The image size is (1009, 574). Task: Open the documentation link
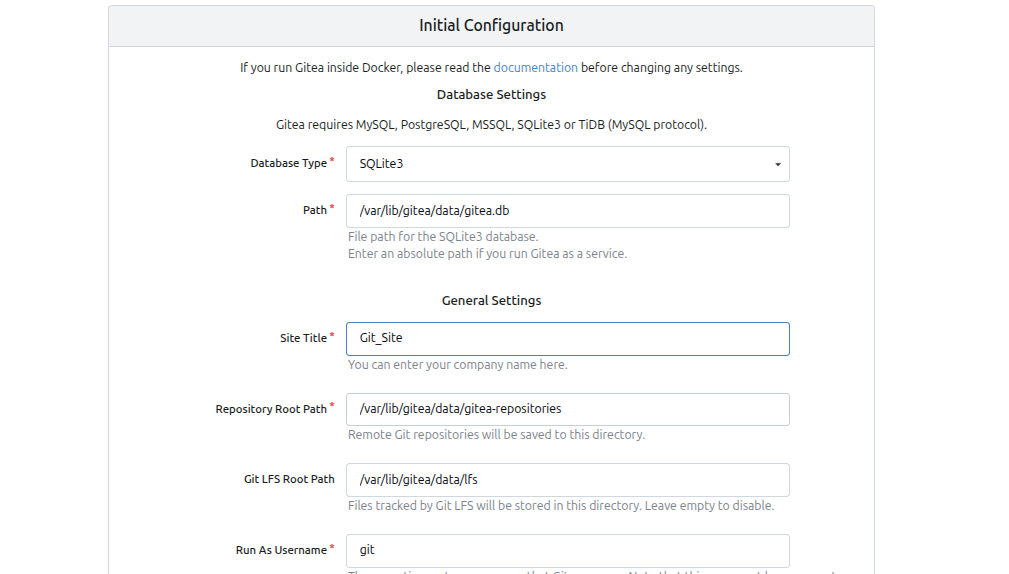pos(535,68)
